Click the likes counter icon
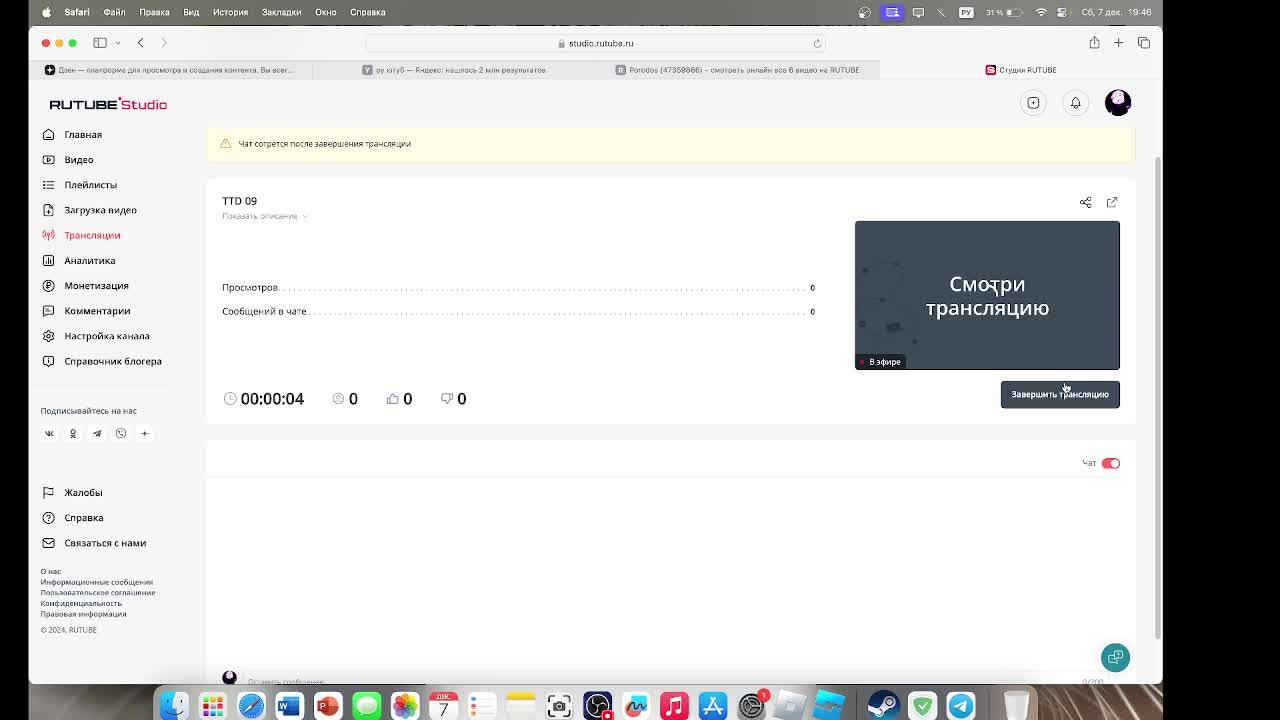Screen dimensions: 1280x720 pos(393,398)
